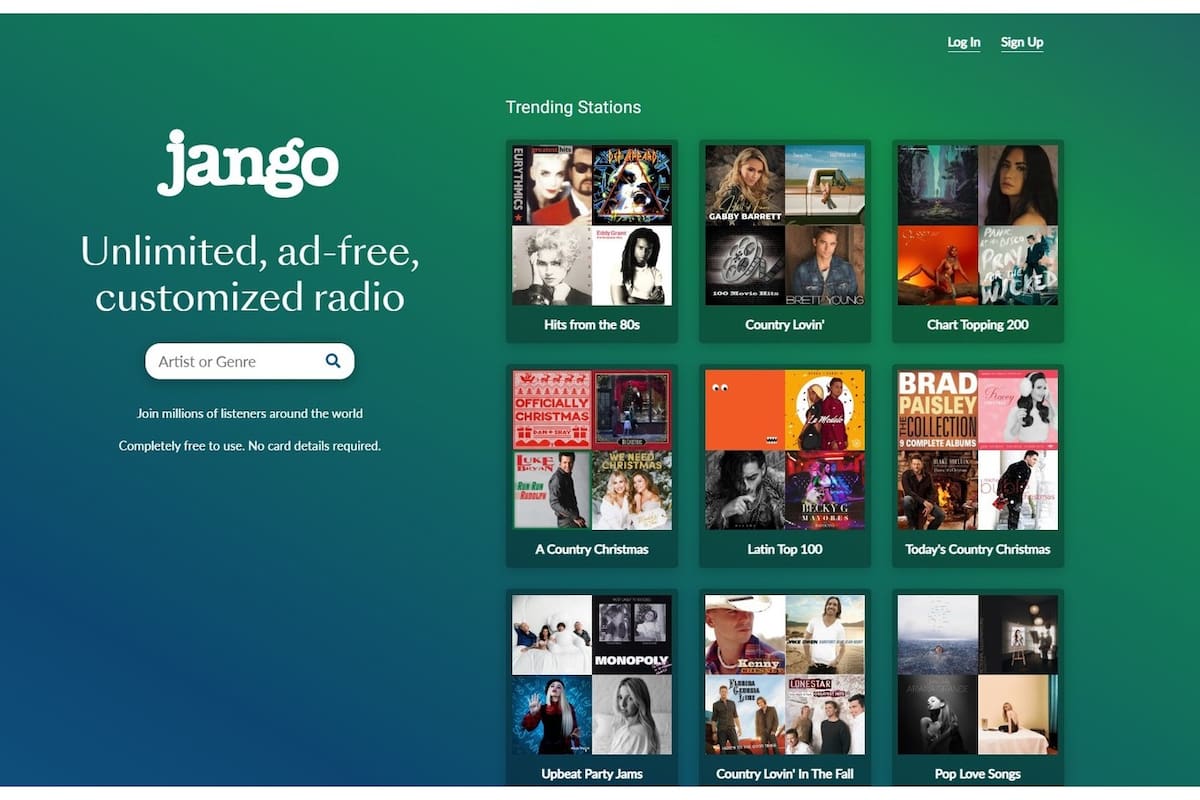Click the Brad Paisley Collection album cover
The image size is (1200, 800).
click(x=936, y=410)
